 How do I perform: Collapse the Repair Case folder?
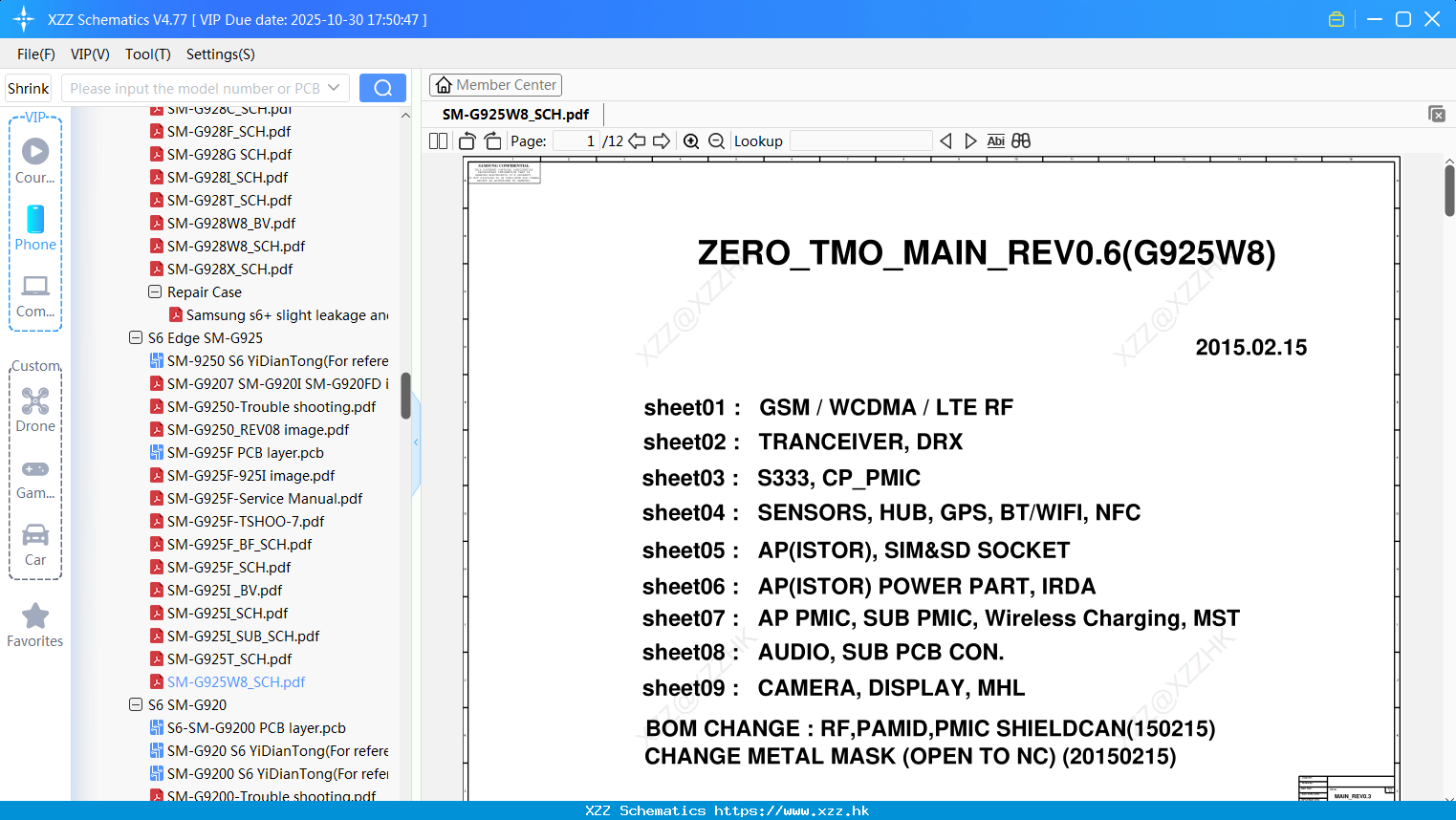(x=155, y=291)
